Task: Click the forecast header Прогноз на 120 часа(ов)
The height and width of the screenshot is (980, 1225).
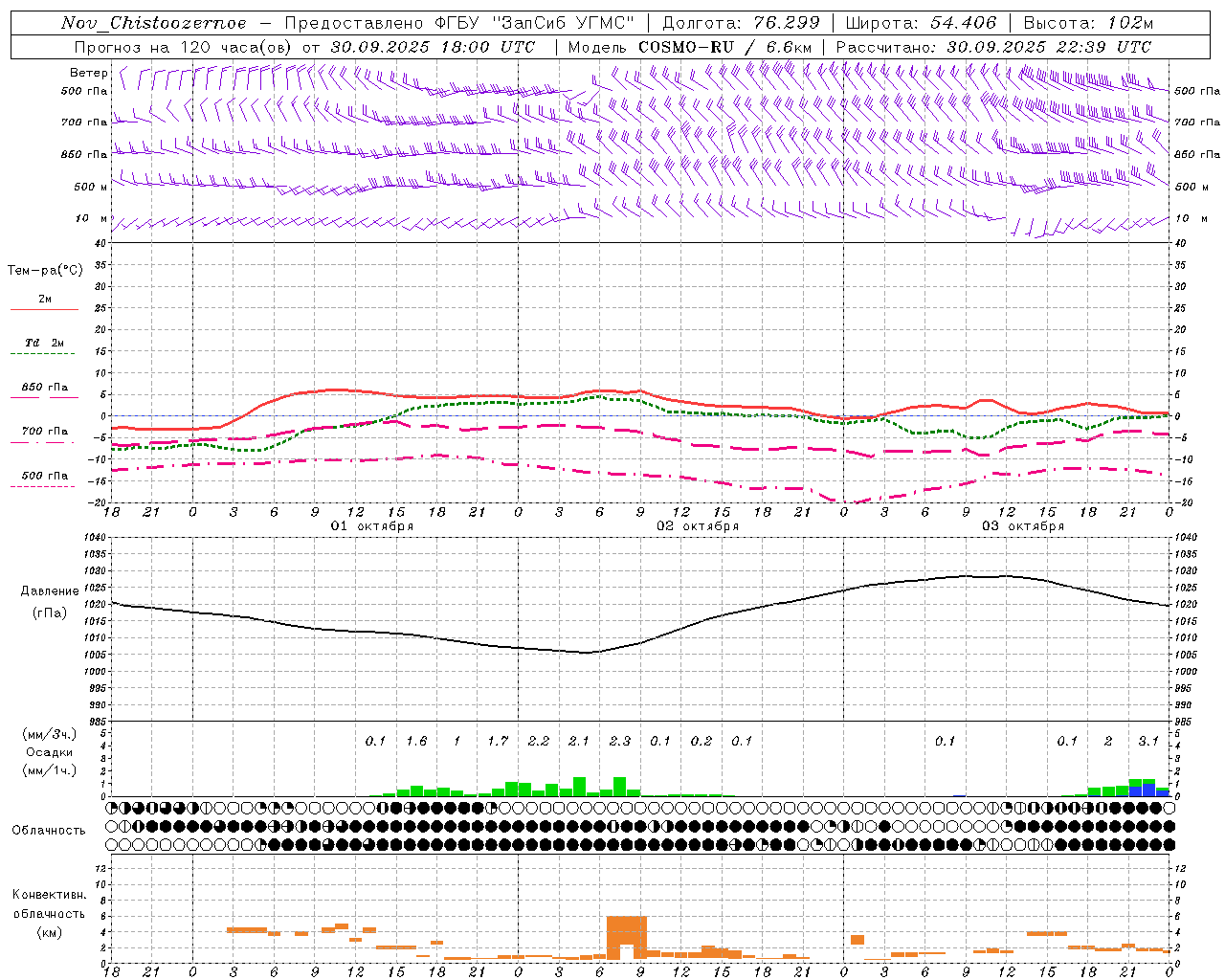Action: [185, 47]
